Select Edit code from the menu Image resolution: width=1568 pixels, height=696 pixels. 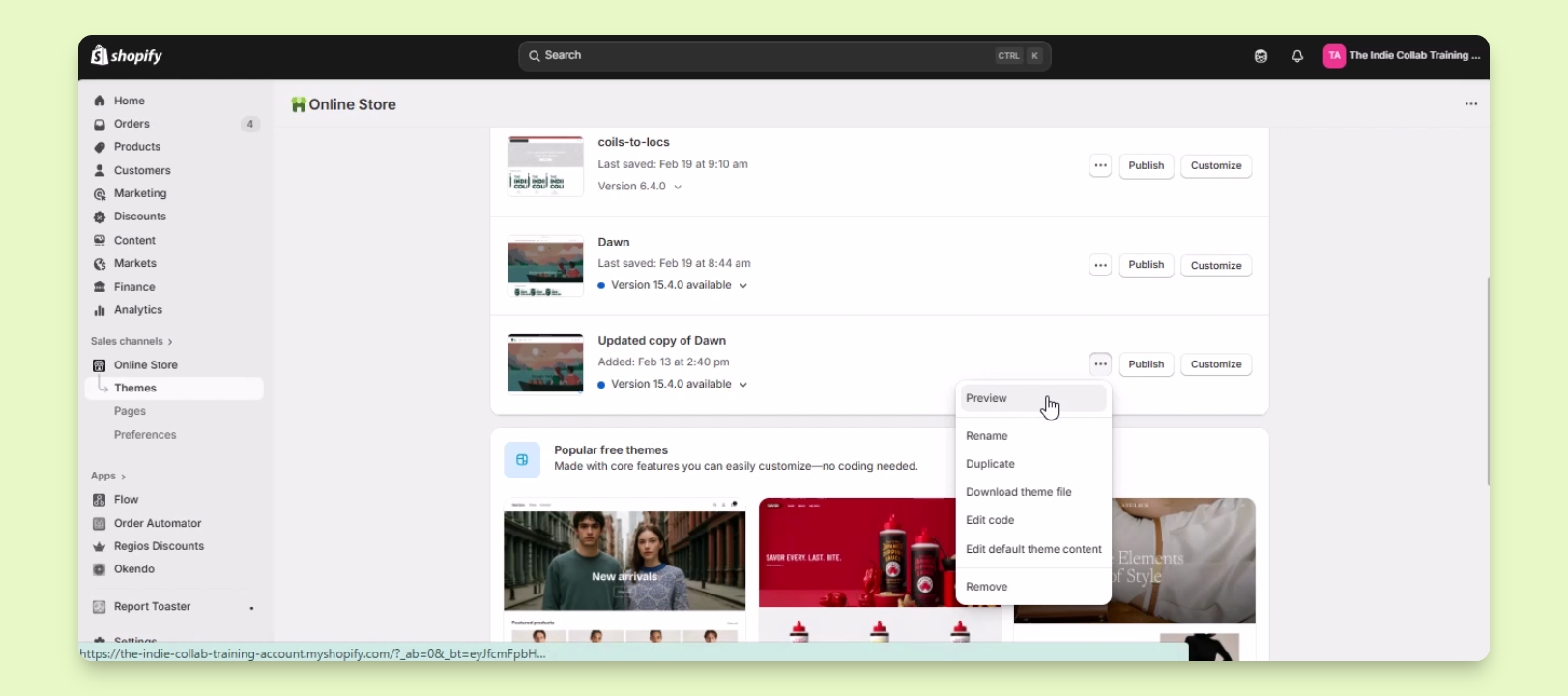[x=1032, y=520]
